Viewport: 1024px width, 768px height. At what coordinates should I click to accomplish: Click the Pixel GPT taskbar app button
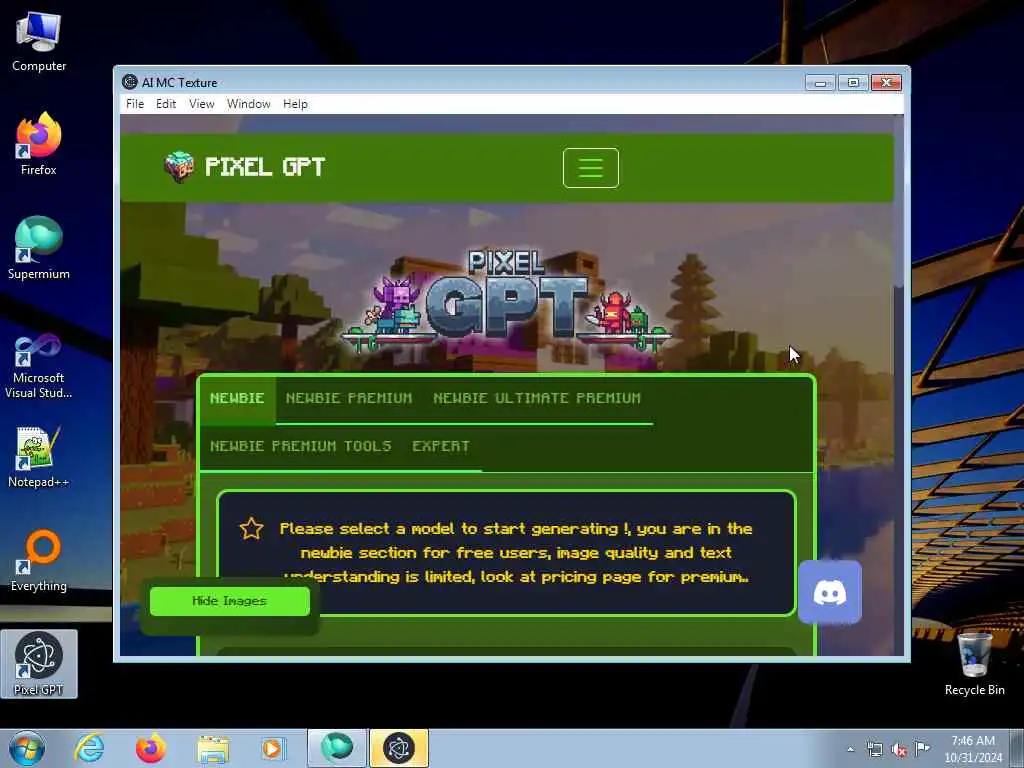(399, 748)
